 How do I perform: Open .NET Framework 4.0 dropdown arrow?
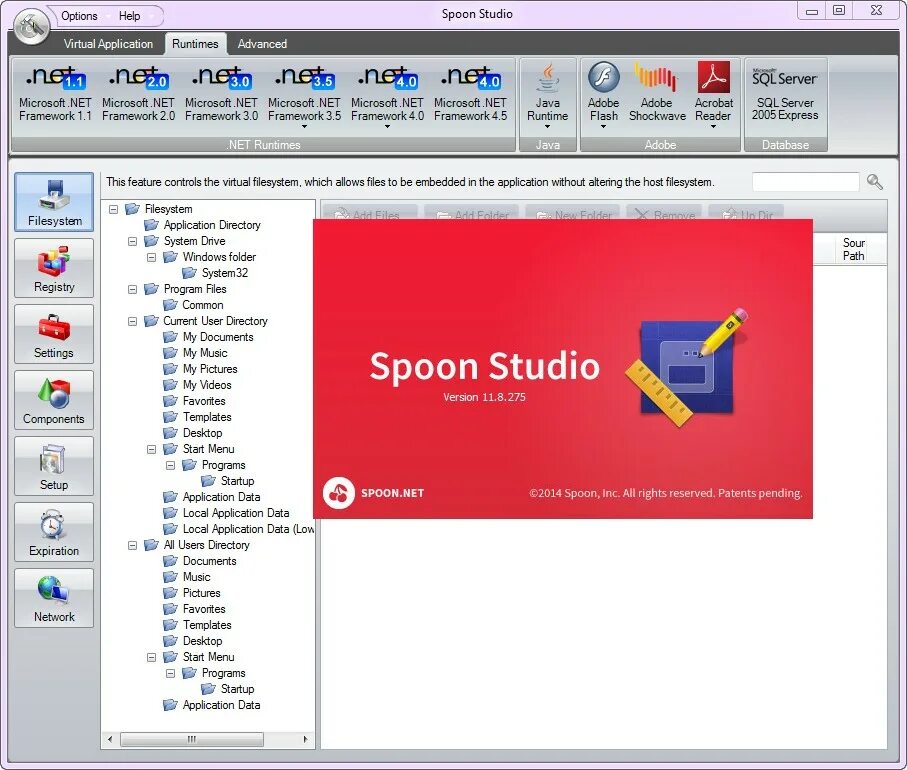[388, 127]
